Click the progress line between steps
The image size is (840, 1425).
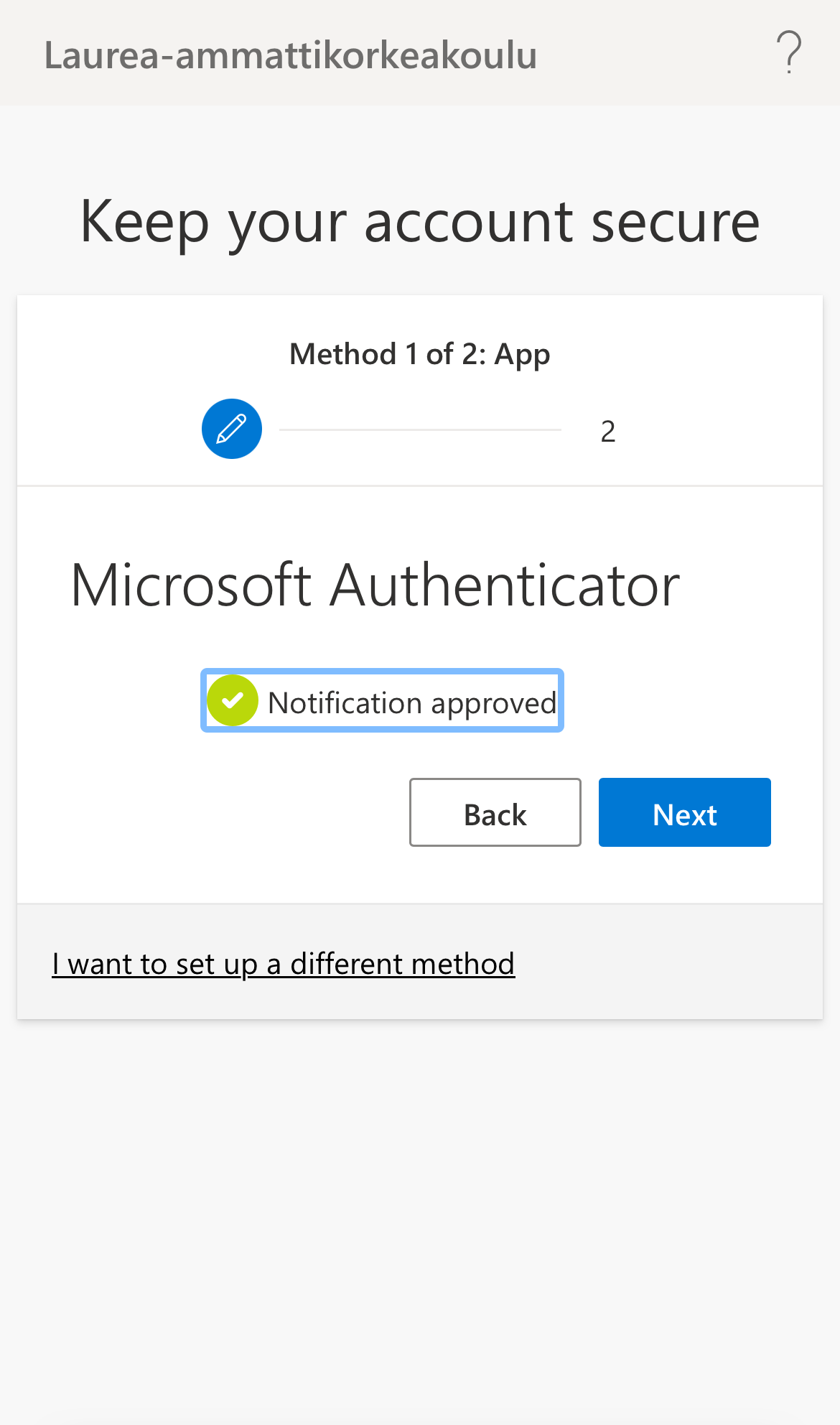tap(420, 430)
